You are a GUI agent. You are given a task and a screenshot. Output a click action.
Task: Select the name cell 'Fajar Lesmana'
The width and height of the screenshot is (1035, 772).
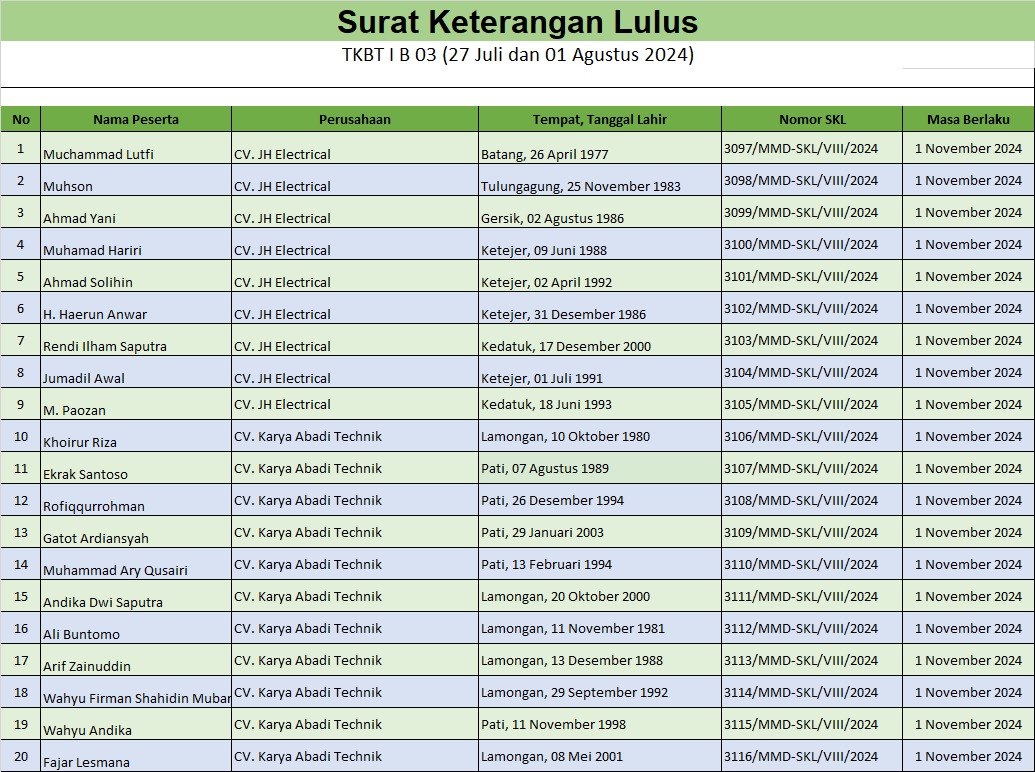(136, 756)
